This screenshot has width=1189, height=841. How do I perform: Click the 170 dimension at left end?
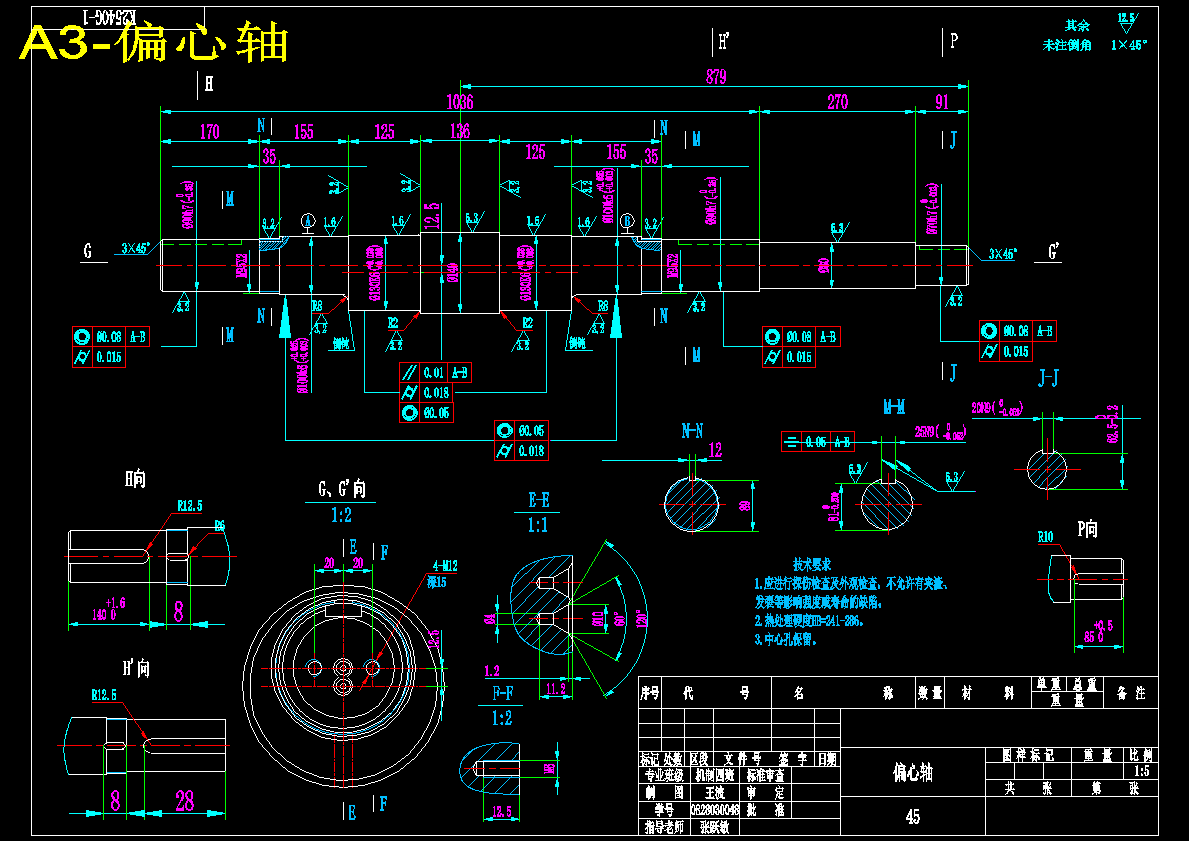click(x=209, y=131)
